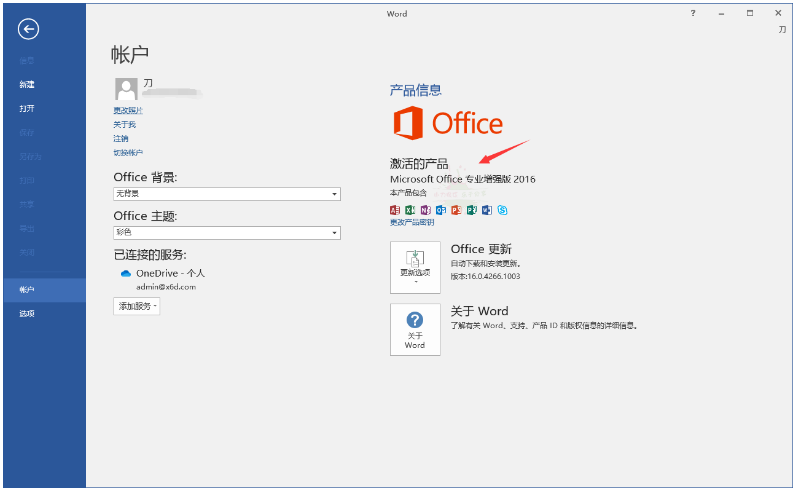Screen dimensions: 796x491
Task: Click the OneDrive - 个人 service entry
Action: (170, 273)
